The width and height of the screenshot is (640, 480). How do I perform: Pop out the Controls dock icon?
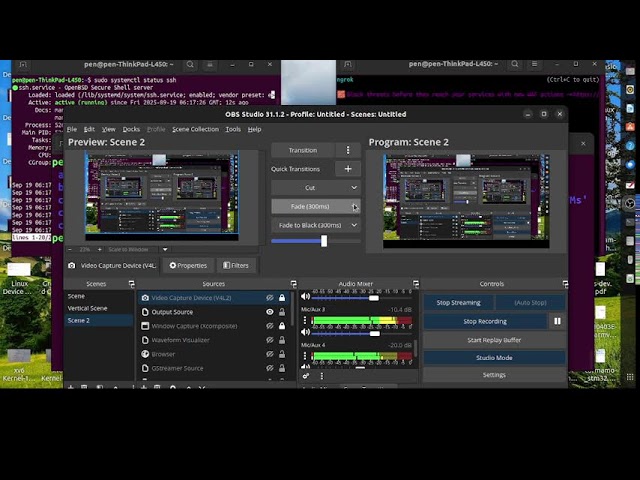click(x=565, y=284)
